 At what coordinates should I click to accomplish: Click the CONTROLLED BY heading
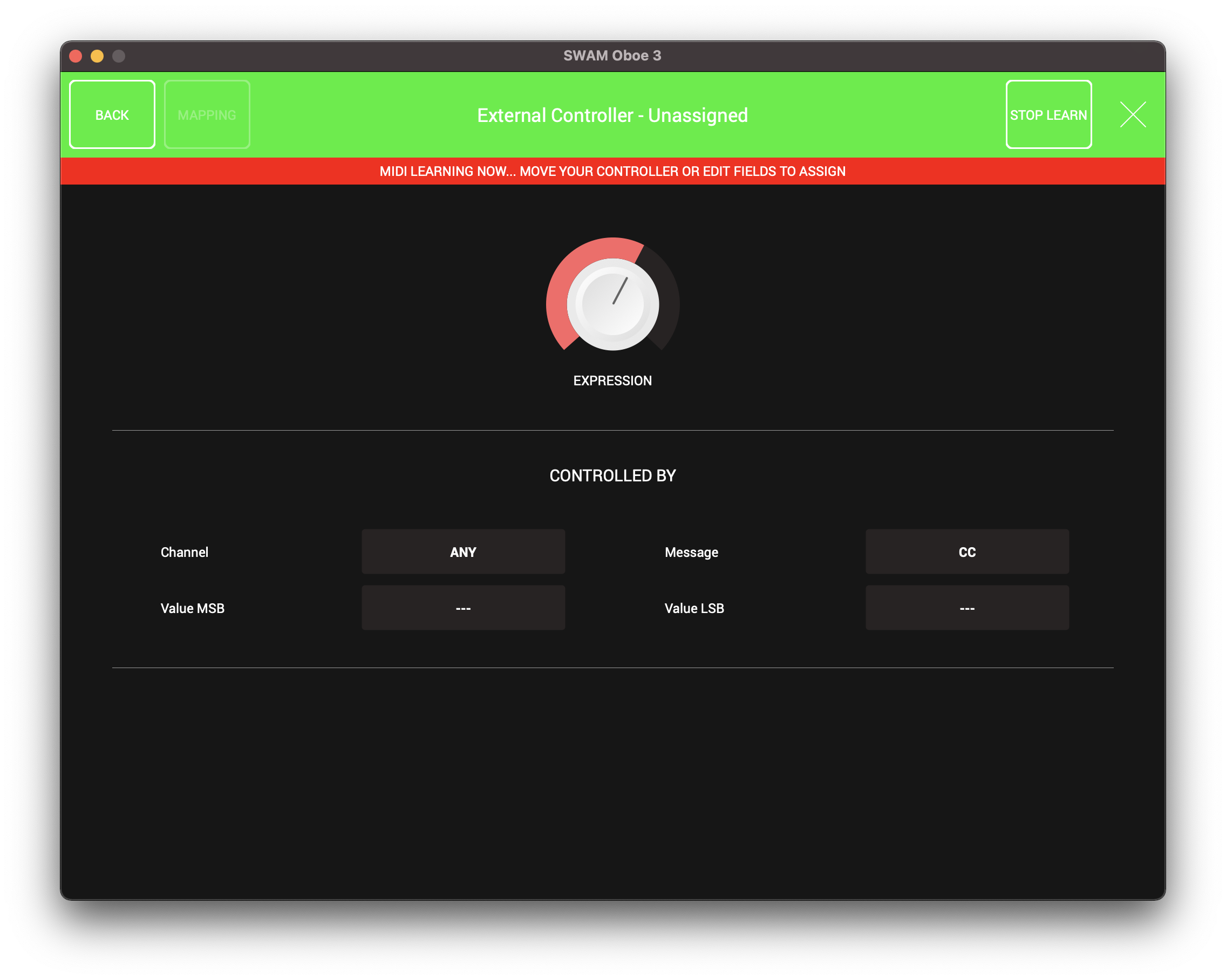[612, 475]
